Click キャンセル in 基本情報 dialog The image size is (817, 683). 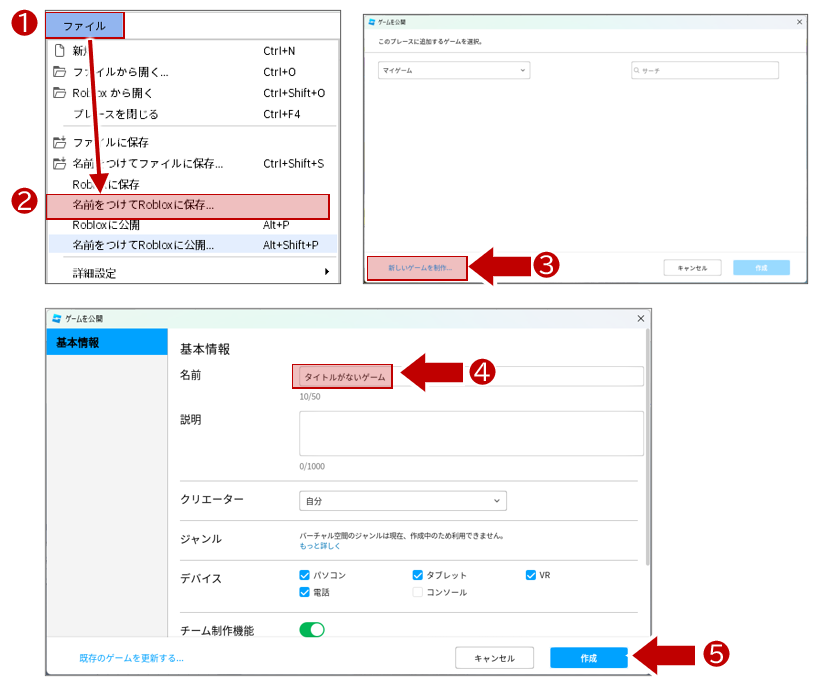494,658
